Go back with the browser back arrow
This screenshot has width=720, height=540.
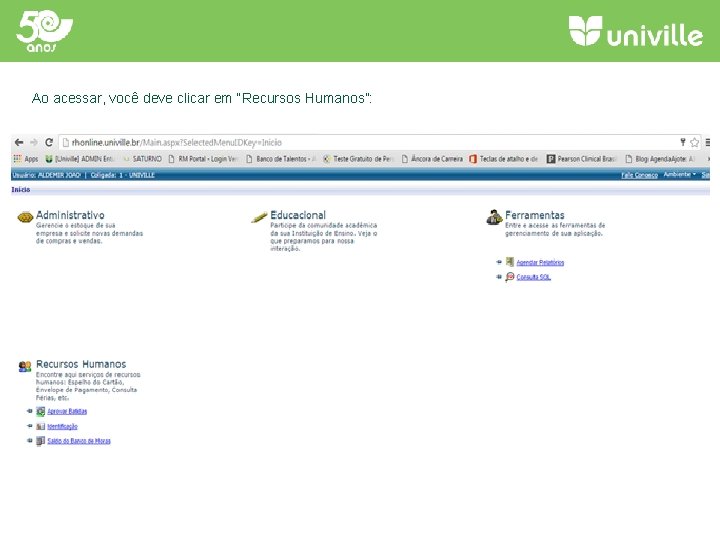click(x=19, y=142)
